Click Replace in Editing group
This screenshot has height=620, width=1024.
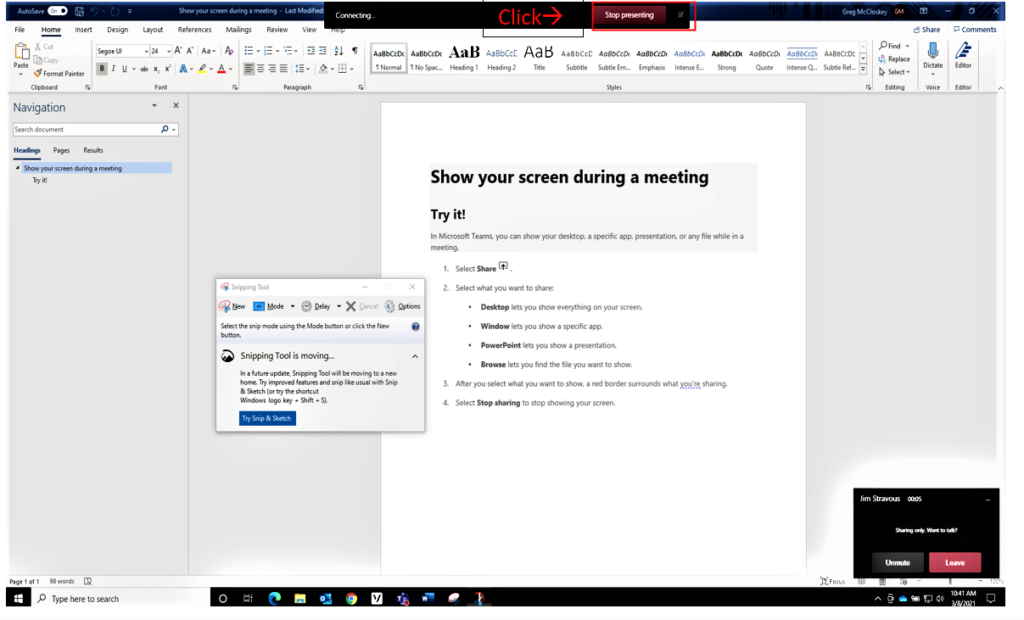click(x=894, y=59)
